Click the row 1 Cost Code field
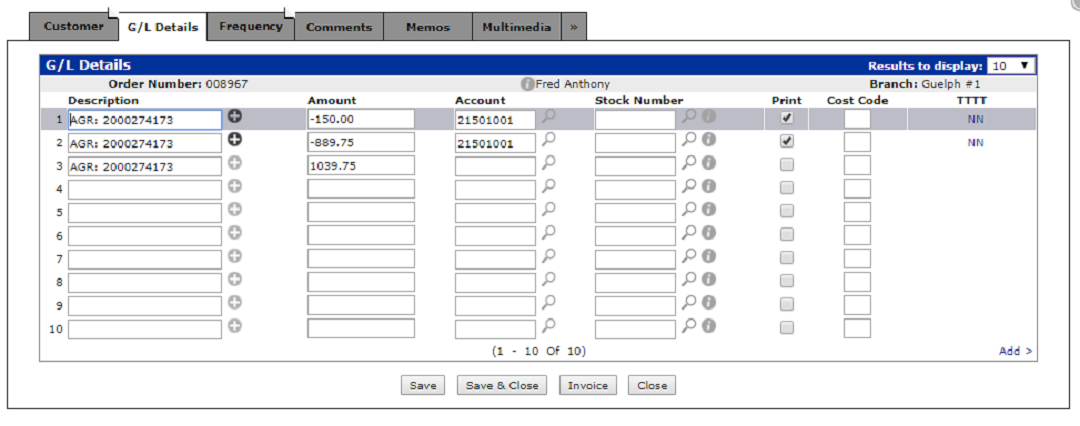1080x426 pixels. (857, 119)
